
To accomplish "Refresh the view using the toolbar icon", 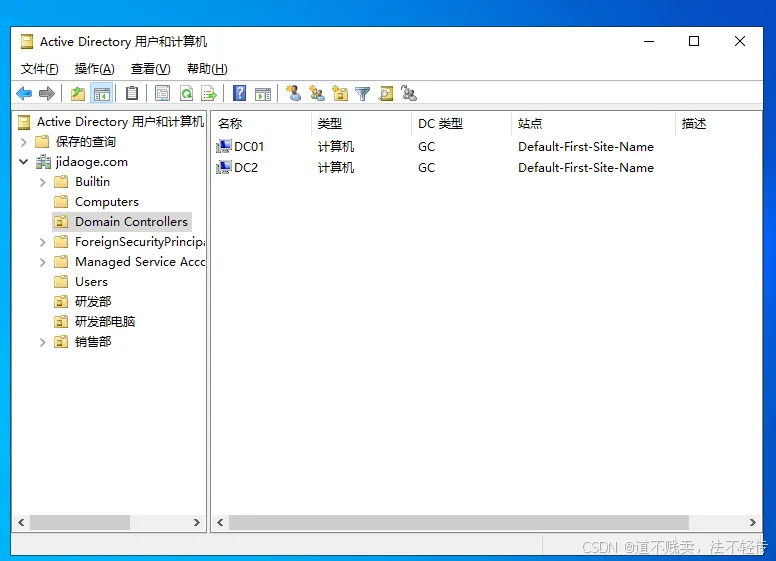I will [187, 93].
